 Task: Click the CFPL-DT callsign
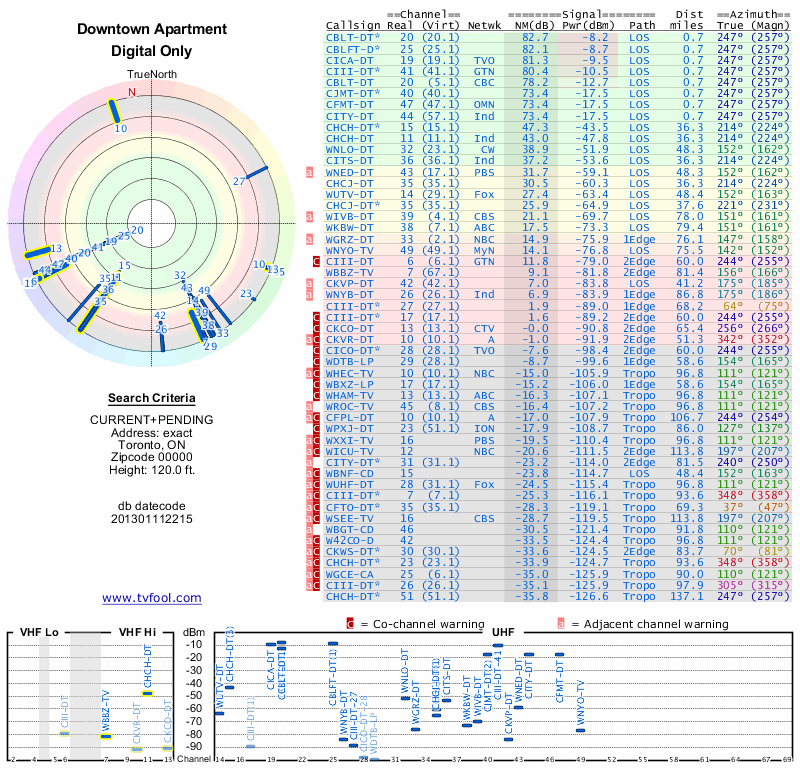tap(350, 417)
